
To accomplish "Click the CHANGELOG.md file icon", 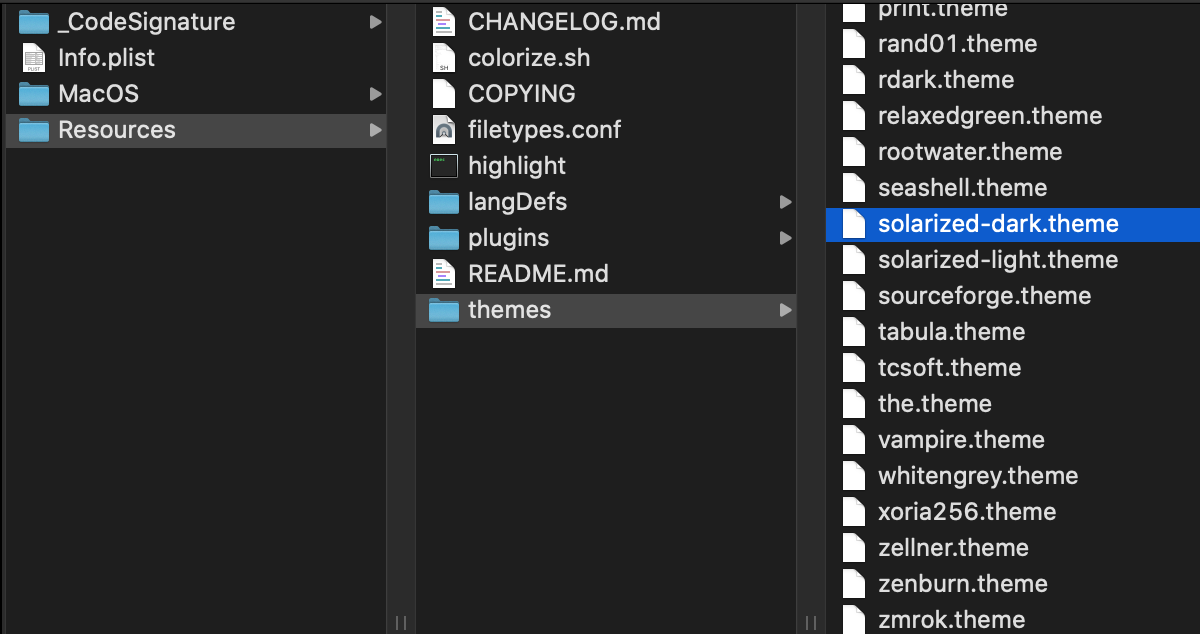I will click(443, 22).
